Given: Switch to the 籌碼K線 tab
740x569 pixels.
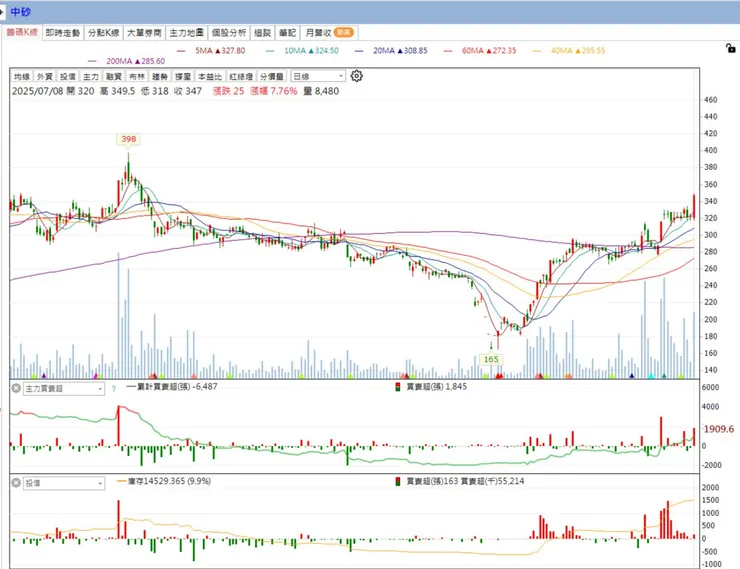Looking at the screenshot, I should 22,32.
